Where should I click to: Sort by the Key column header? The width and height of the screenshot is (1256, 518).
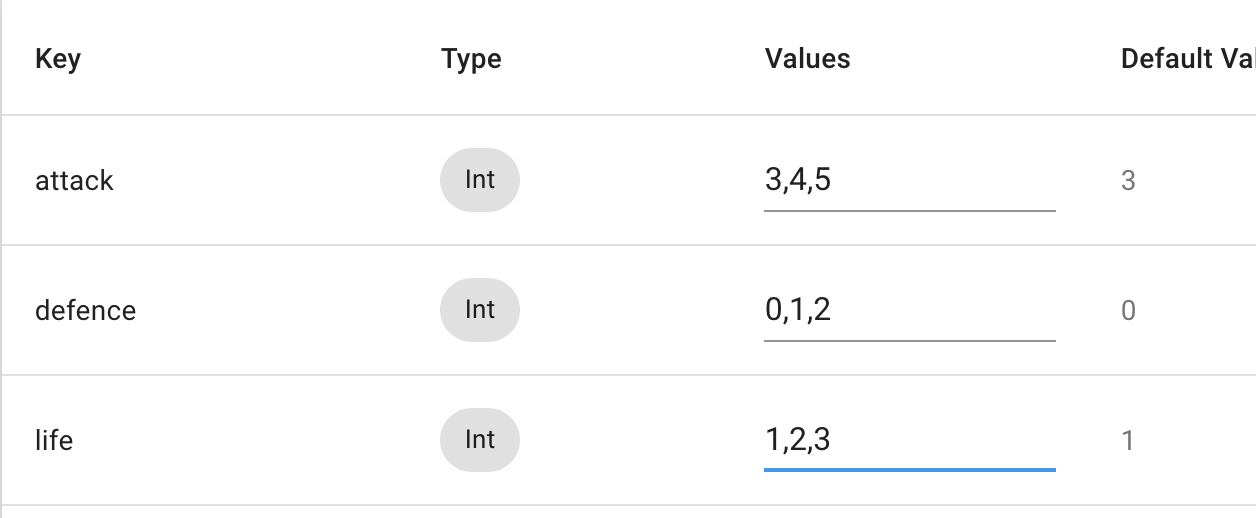click(x=58, y=59)
